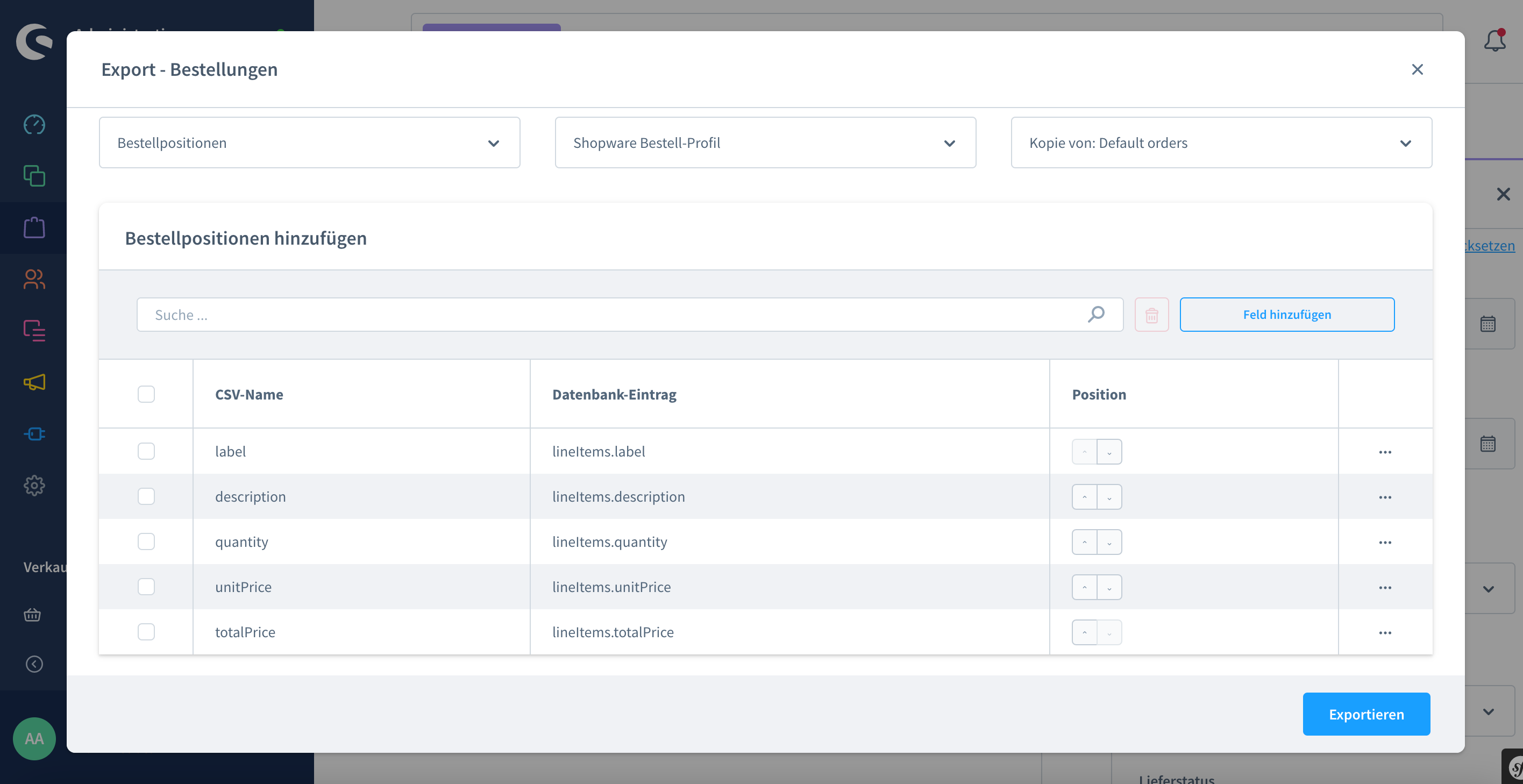This screenshot has height=784, width=1523.
Task: Open context menu for label row
Action: pyautogui.click(x=1385, y=452)
